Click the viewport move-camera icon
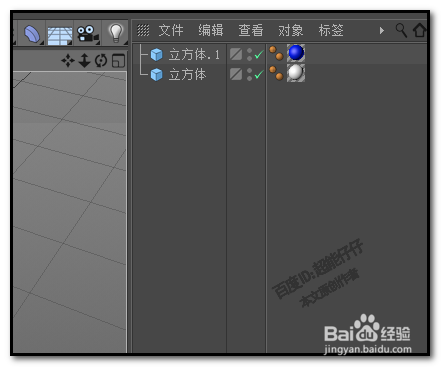 (x=68, y=61)
